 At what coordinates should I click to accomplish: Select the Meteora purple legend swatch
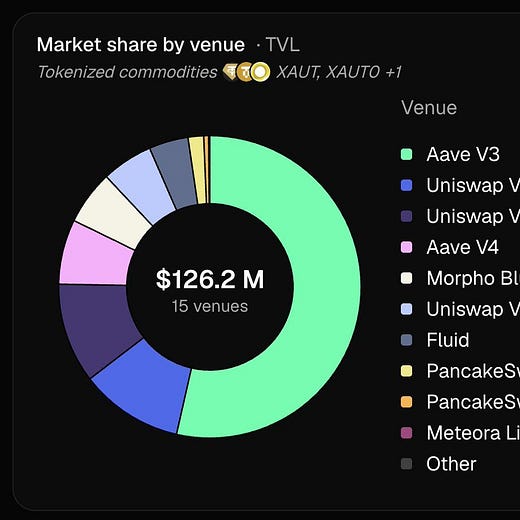(406, 433)
